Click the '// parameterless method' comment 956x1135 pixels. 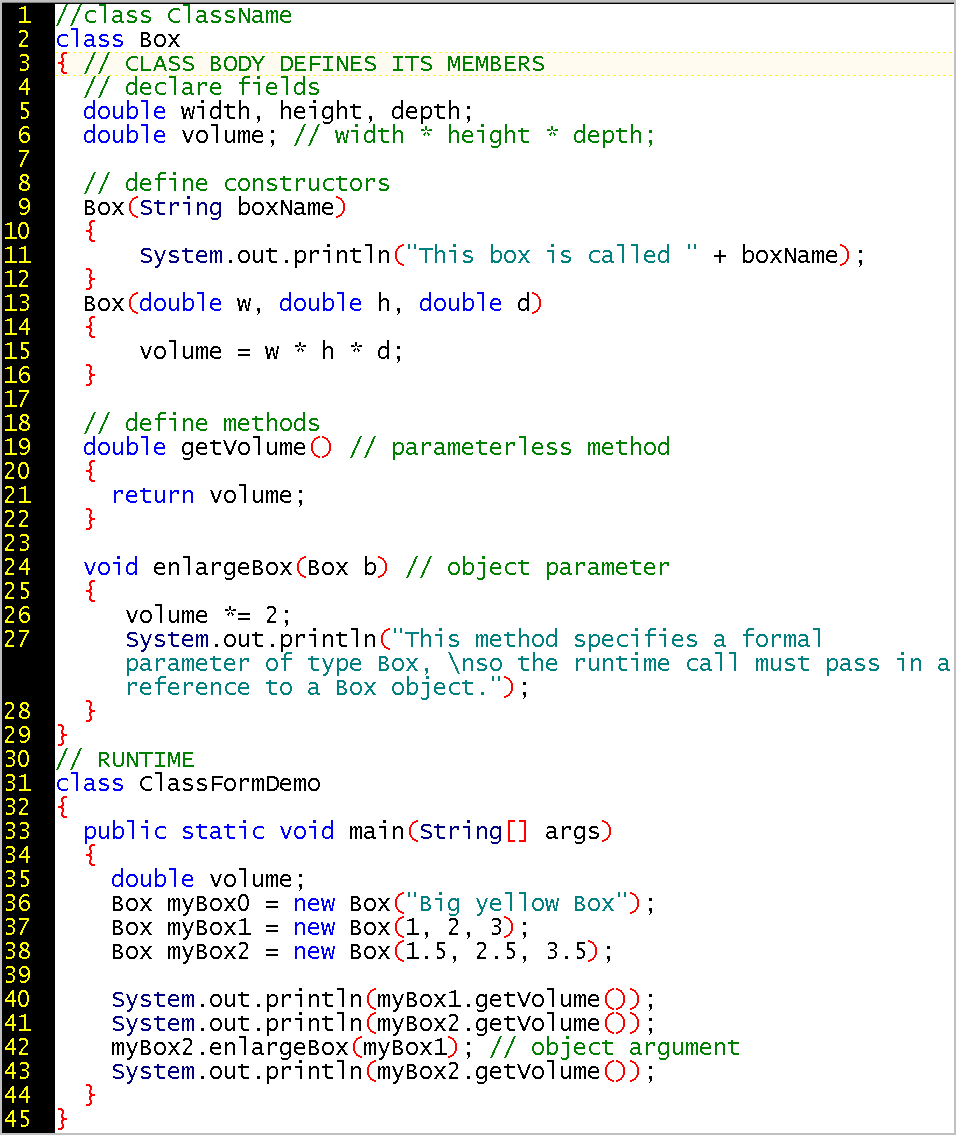coord(509,447)
